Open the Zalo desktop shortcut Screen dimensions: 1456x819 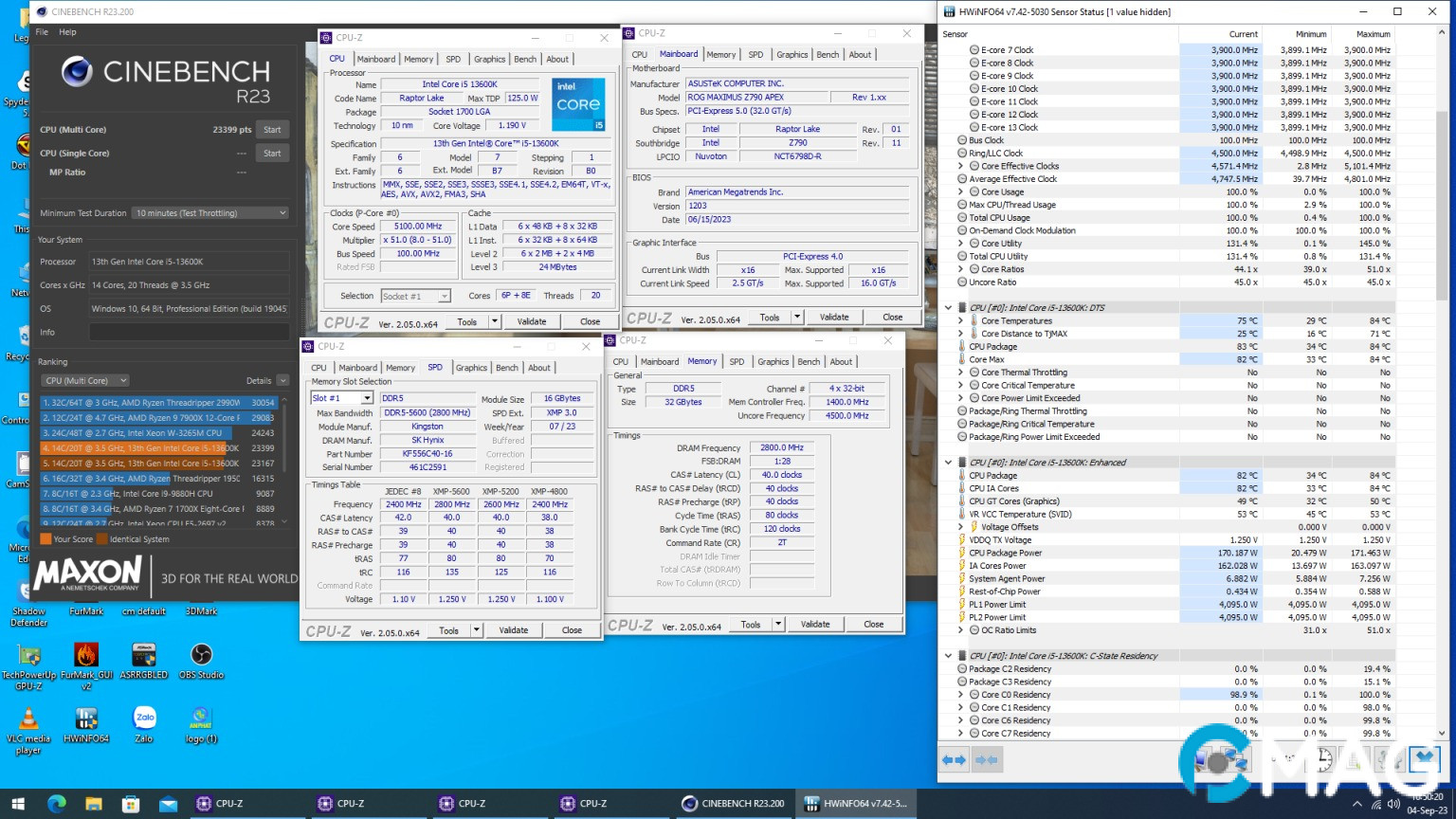[x=144, y=719]
